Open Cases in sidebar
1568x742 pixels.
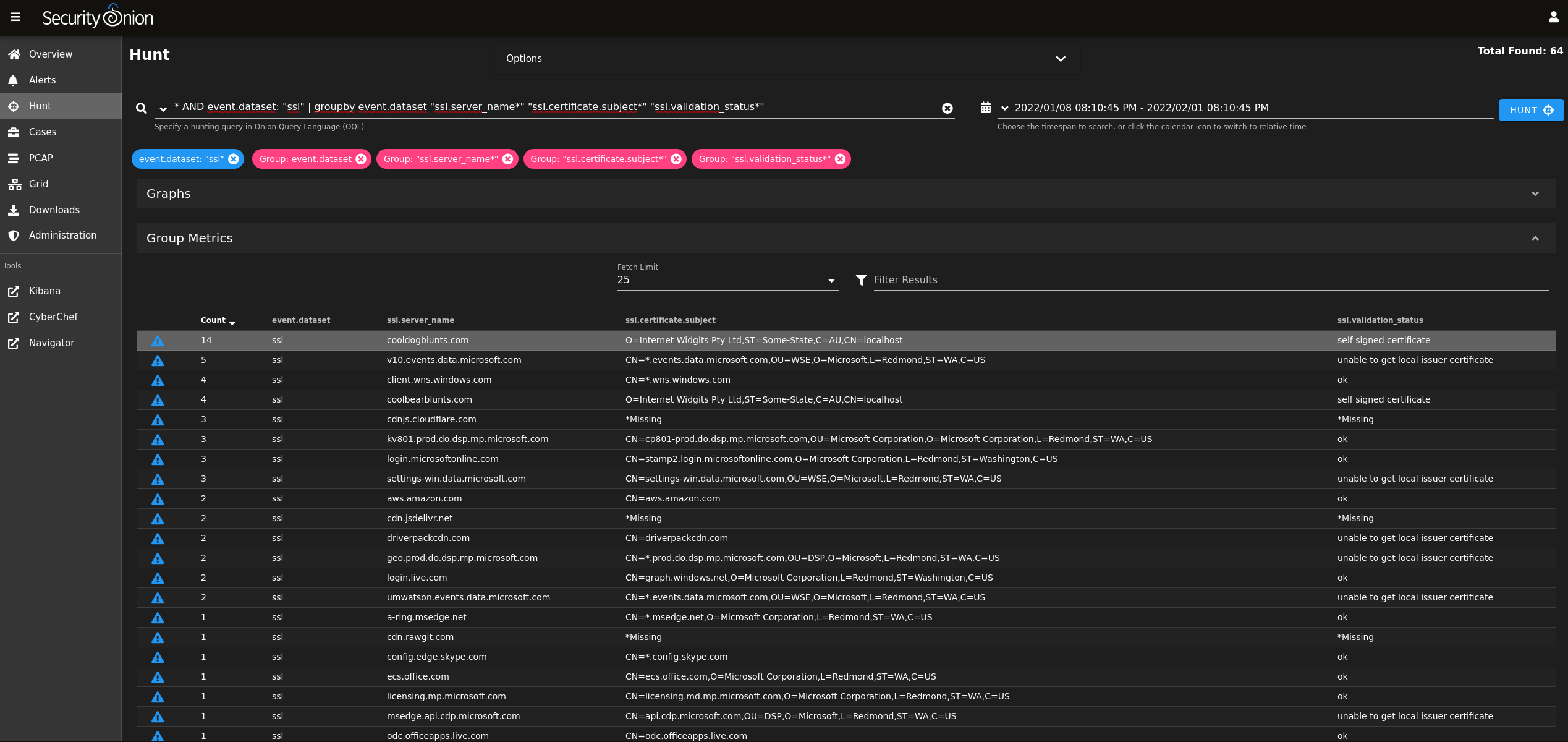[x=61, y=132]
